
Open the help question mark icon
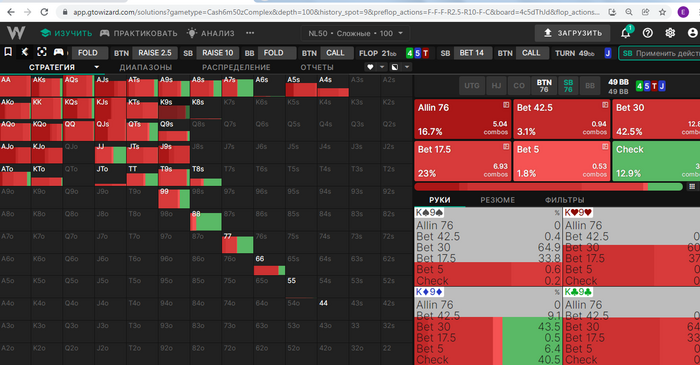[x=647, y=33]
